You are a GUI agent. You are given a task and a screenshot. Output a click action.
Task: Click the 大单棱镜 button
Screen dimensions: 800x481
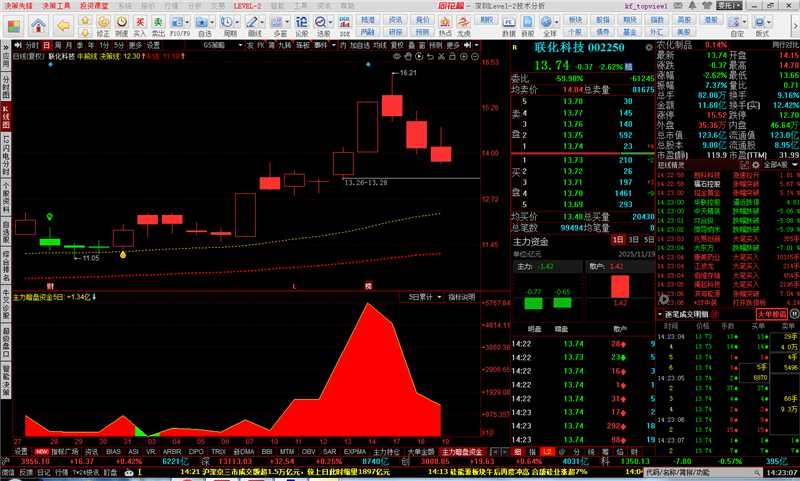771,314
